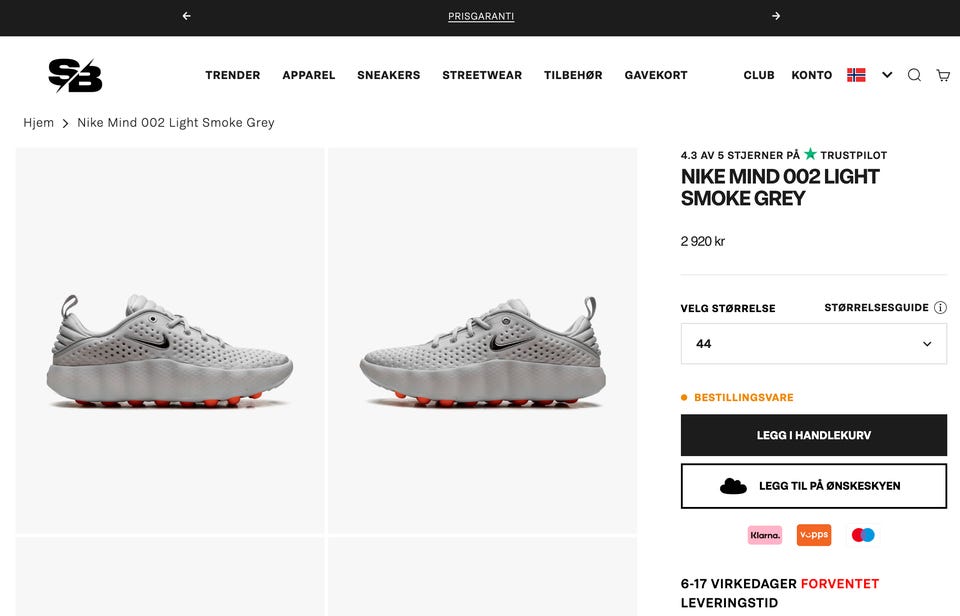Open the Tilbehør menu

click(573, 75)
